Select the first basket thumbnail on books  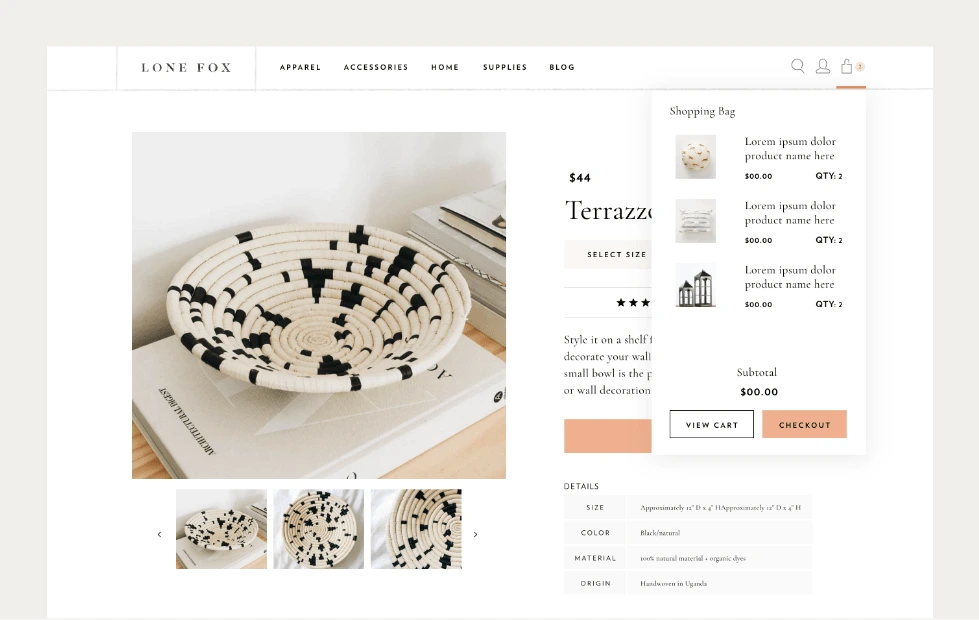[221, 529]
